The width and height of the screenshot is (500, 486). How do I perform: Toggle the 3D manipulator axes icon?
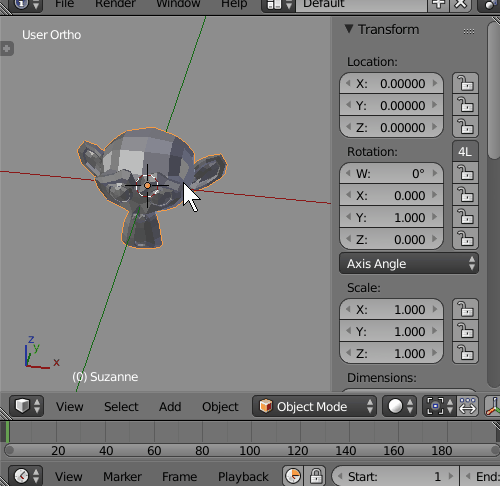493,406
